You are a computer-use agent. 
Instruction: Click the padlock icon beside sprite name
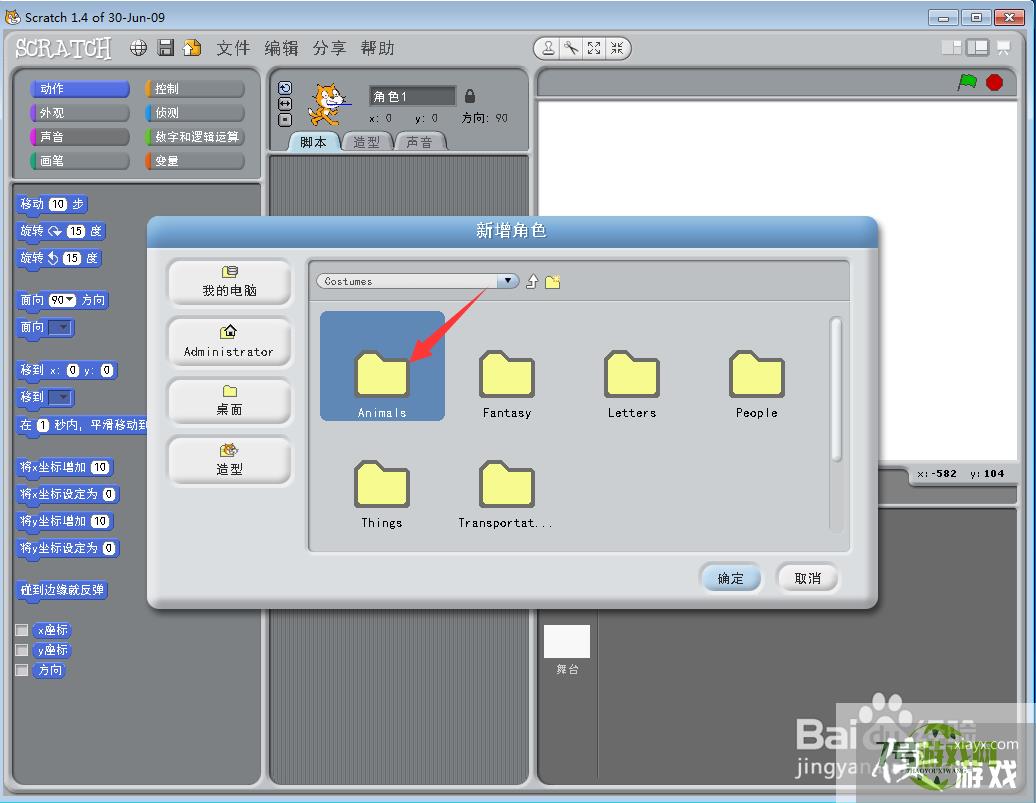click(x=470, y=96)
